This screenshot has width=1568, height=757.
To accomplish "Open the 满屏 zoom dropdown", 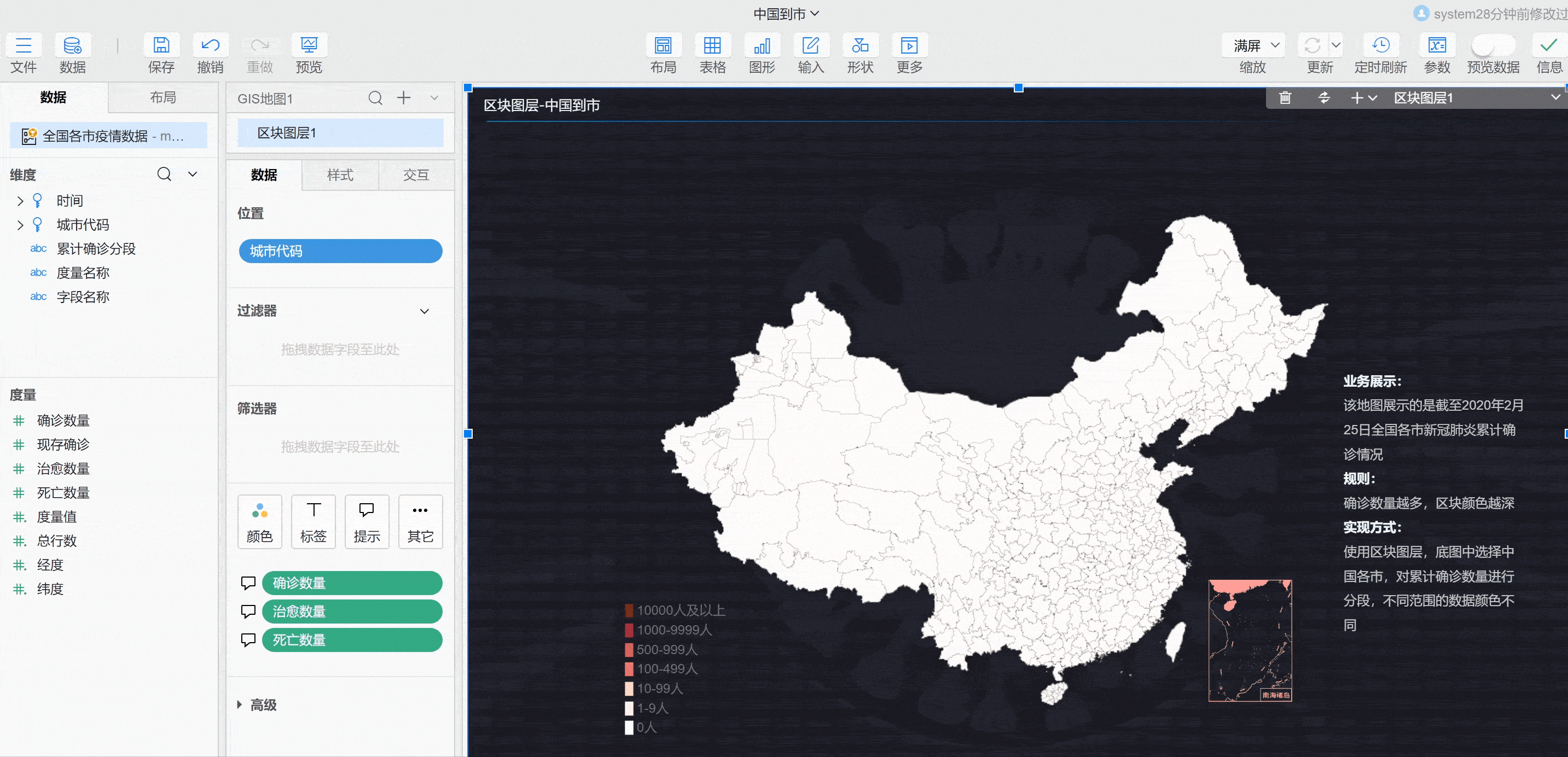I will pos(1253,45).
